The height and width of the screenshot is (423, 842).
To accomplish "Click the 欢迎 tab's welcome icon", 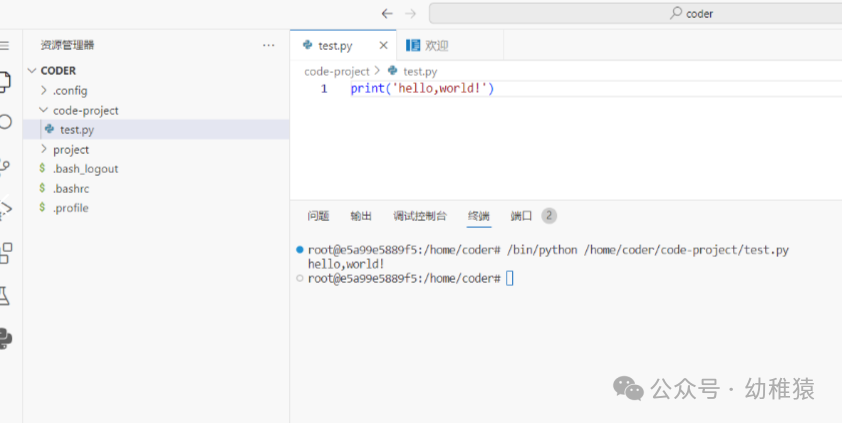I will [413, 45].
